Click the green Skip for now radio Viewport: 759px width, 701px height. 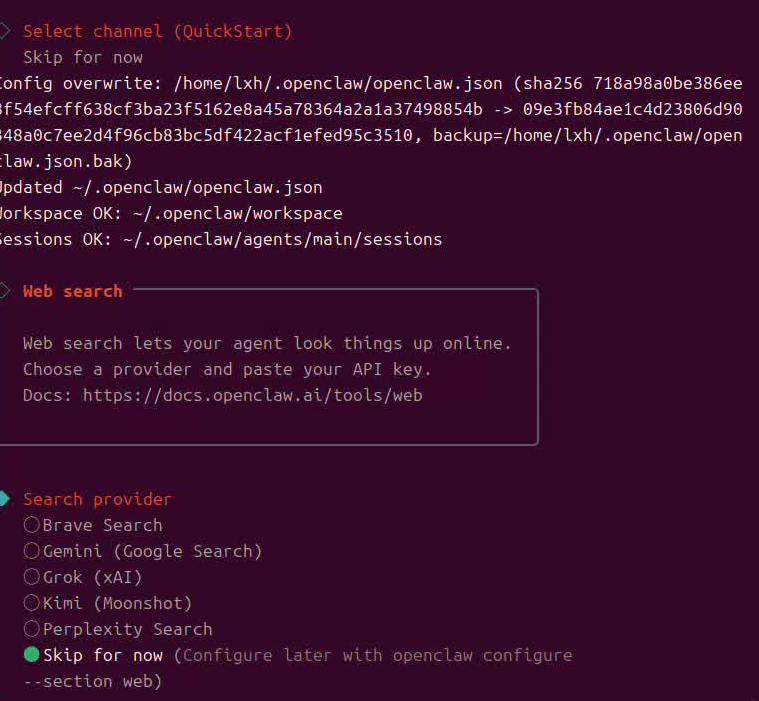[x=32, y=655]
